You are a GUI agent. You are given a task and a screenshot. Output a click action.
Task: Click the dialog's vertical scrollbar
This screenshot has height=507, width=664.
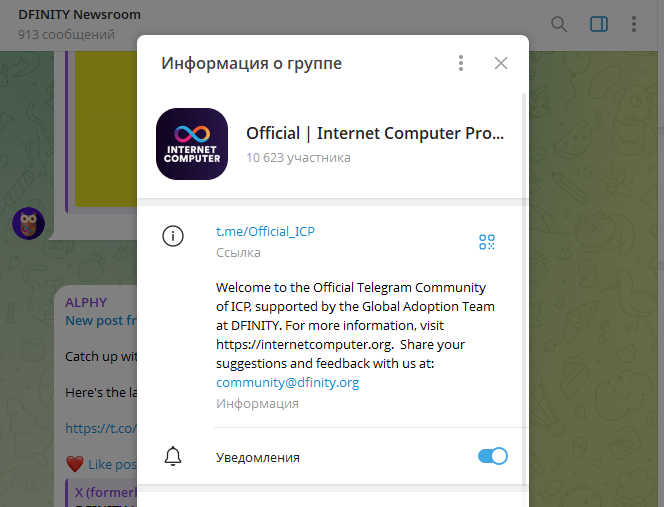coord(524,288)
